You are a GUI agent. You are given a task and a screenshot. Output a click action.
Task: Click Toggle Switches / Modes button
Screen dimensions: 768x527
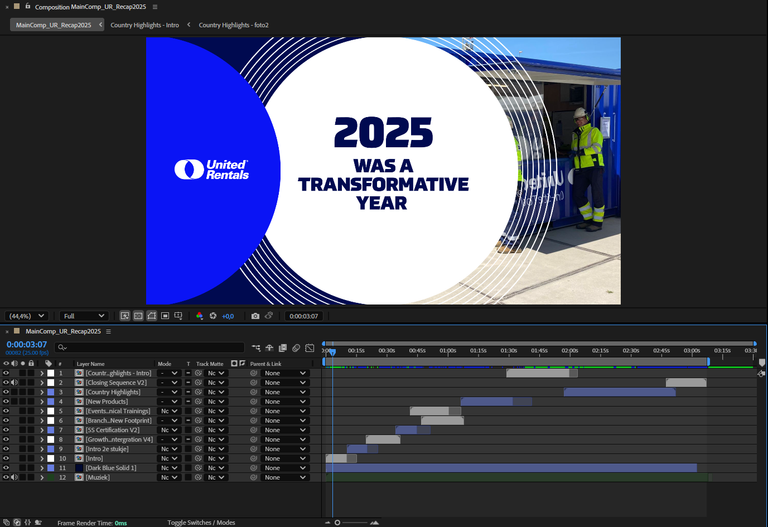[x=201, y=522]
